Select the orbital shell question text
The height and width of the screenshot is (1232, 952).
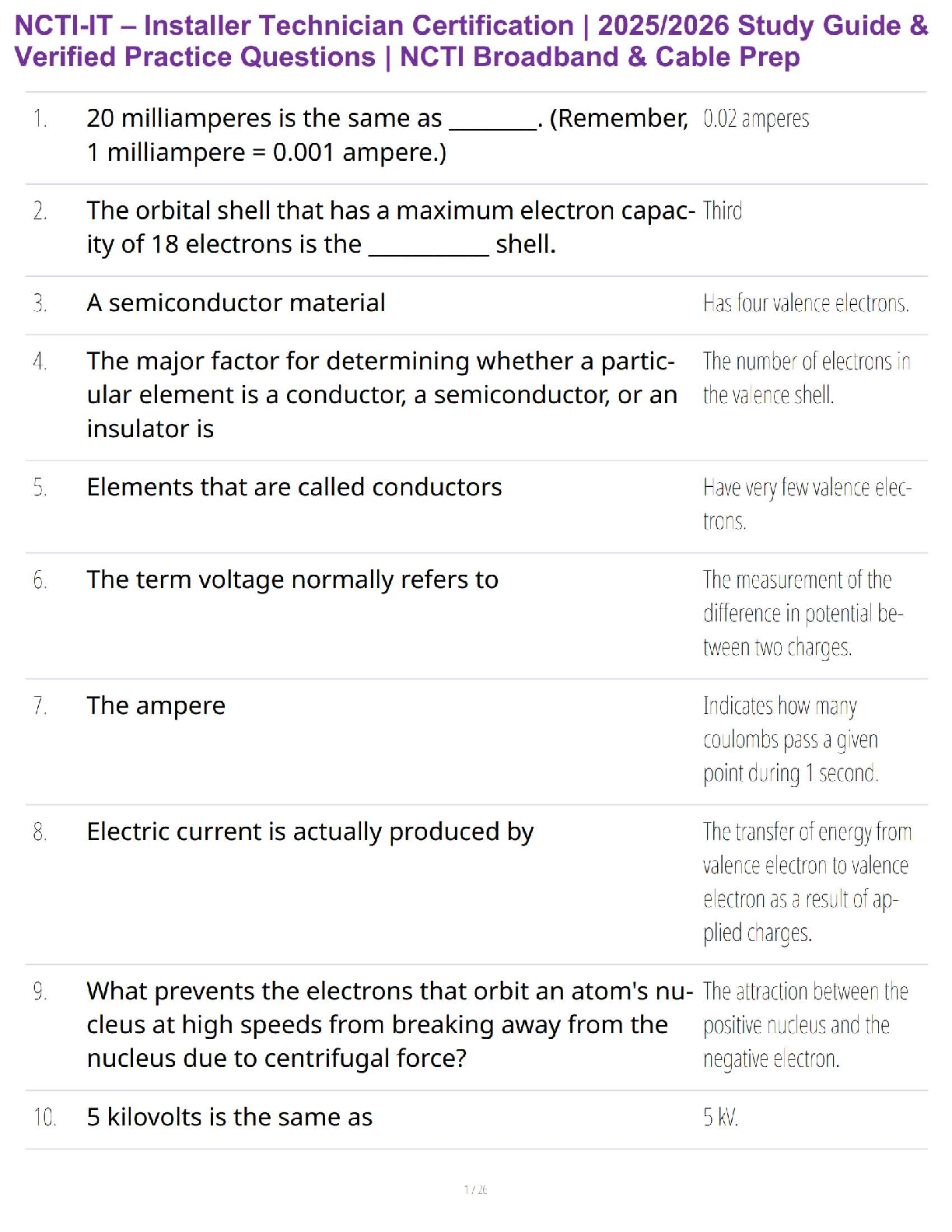pyautogui.click(x=389, y=227)
